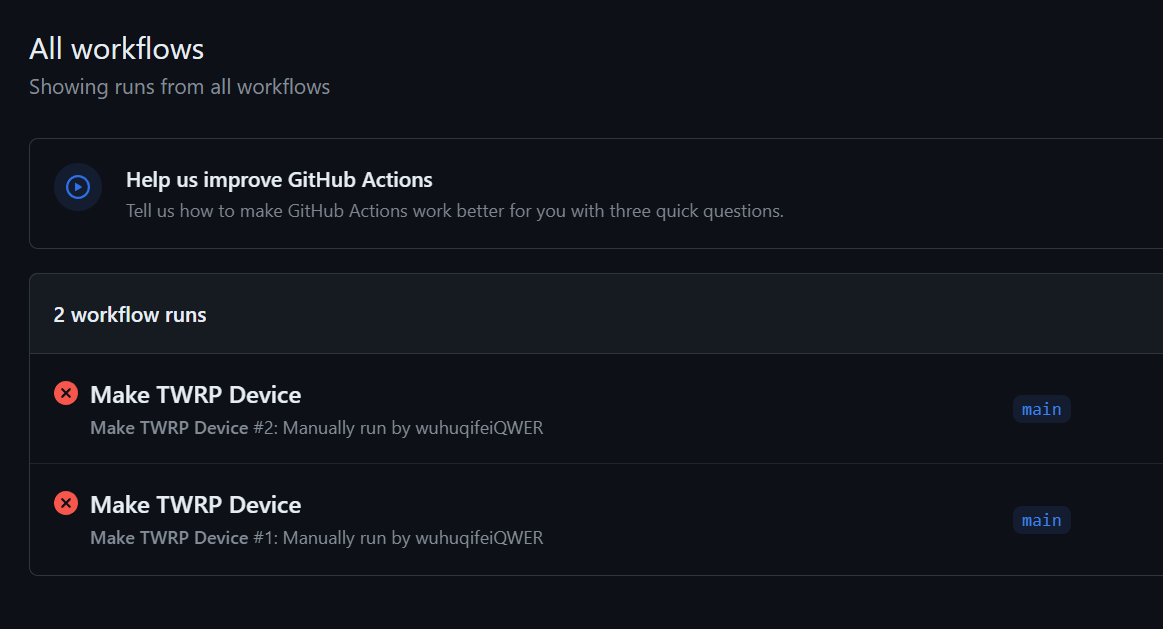Screen dimensions: 1163x629
Task: Click the failed status icon for run #2
Action: tap(66, 393)
